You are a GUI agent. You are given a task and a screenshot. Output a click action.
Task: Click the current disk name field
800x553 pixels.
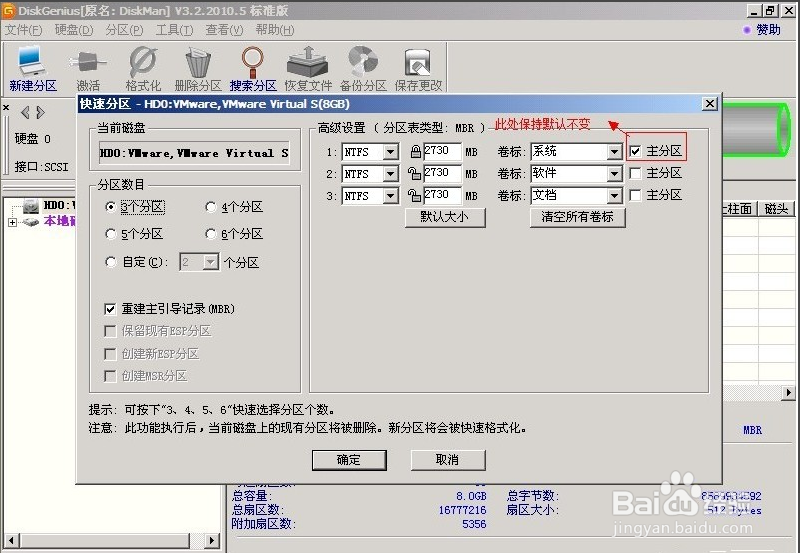click(194, 153)
